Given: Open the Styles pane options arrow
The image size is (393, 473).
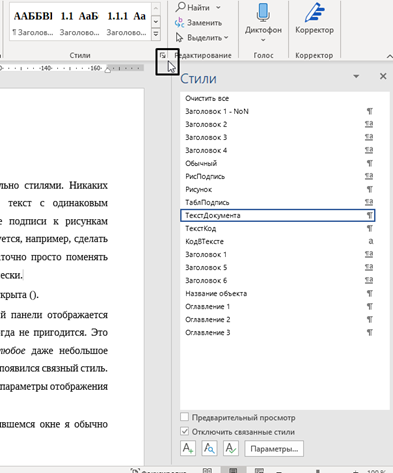Looking at the screenshot, I should click(x=356, y=76).
